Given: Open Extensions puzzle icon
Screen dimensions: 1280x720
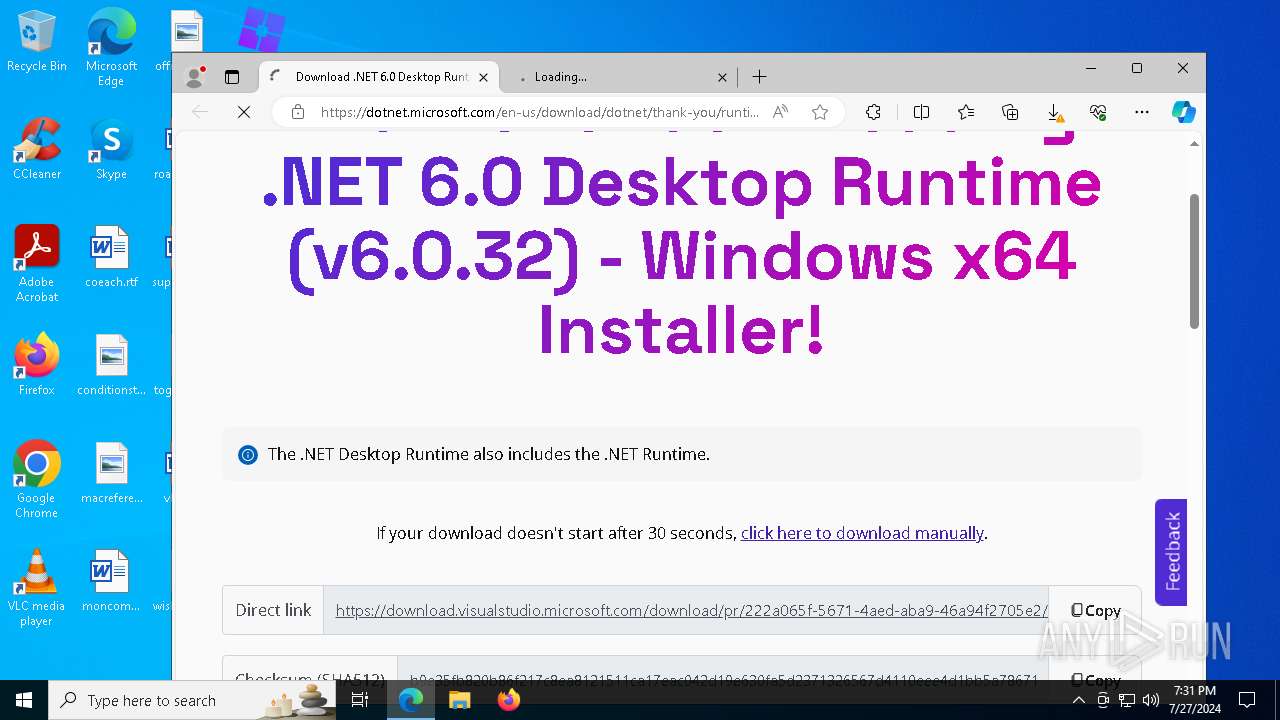Looking at the screenshot, I should click(873, 112).
